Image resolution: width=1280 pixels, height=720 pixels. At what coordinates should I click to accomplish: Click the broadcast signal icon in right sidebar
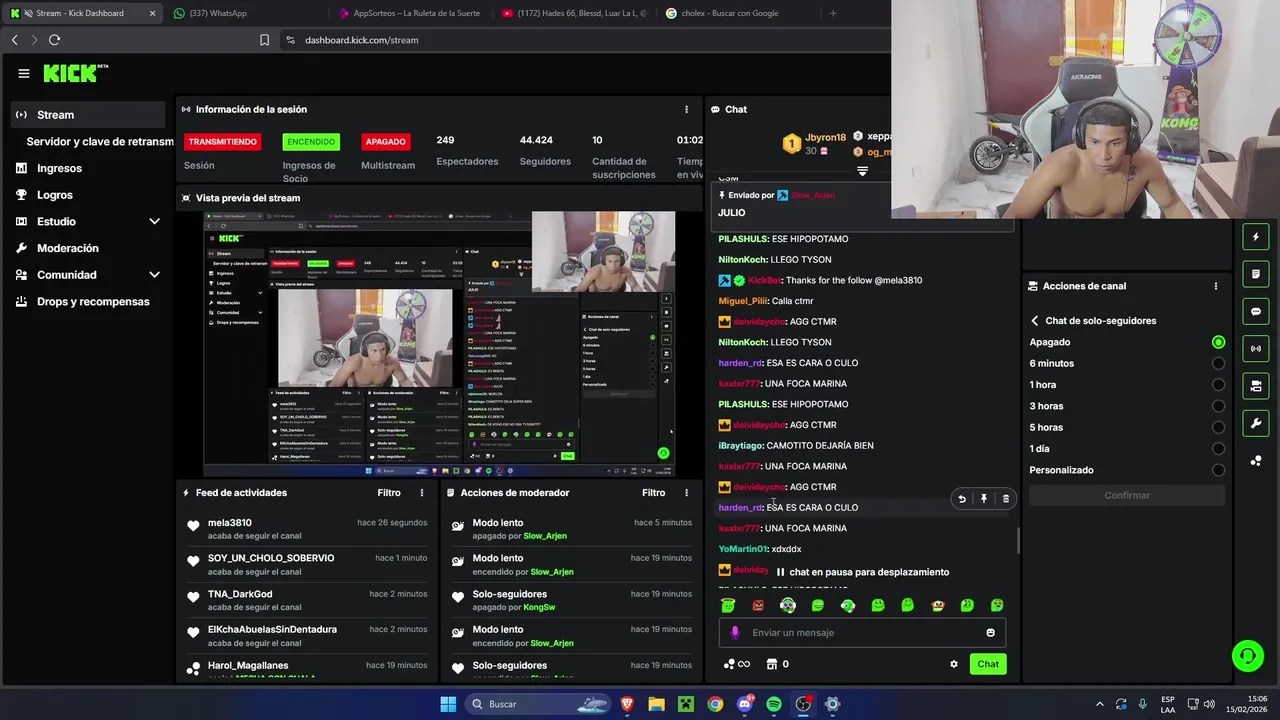[1256, 348]
